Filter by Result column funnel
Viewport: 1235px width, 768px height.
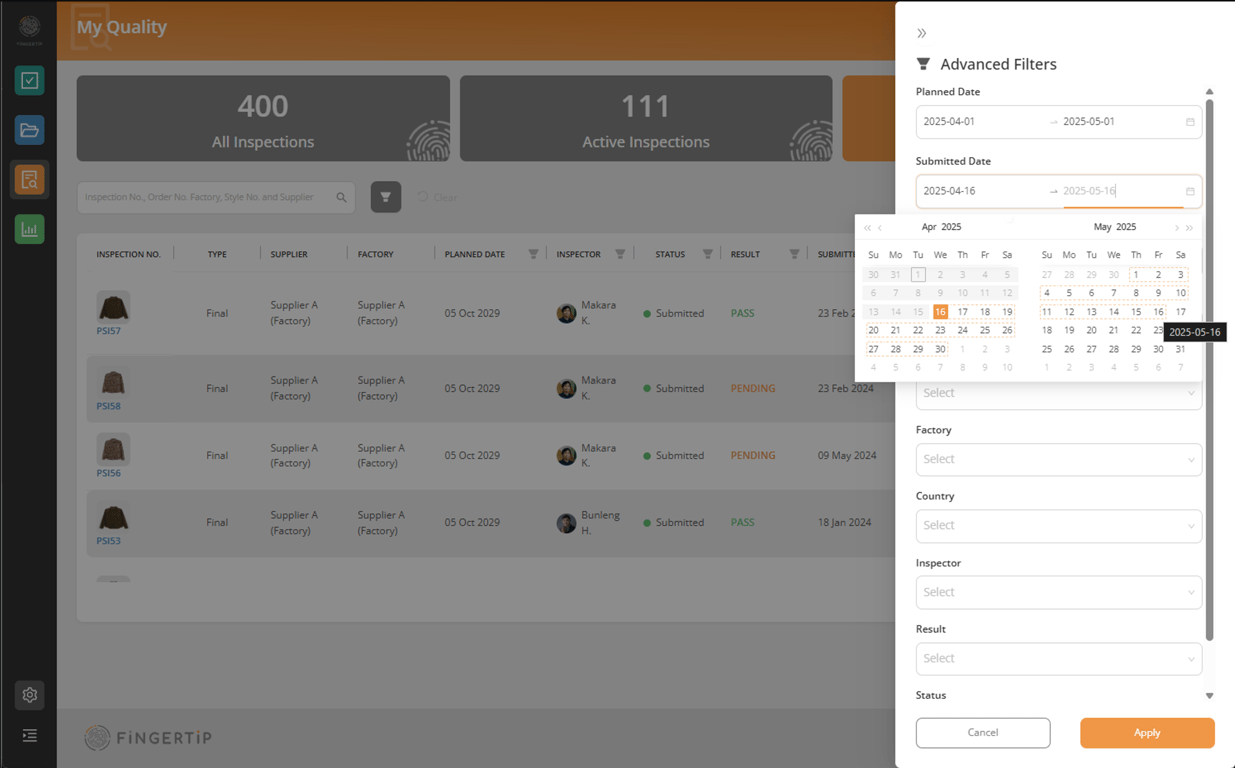tap(795, 254)
